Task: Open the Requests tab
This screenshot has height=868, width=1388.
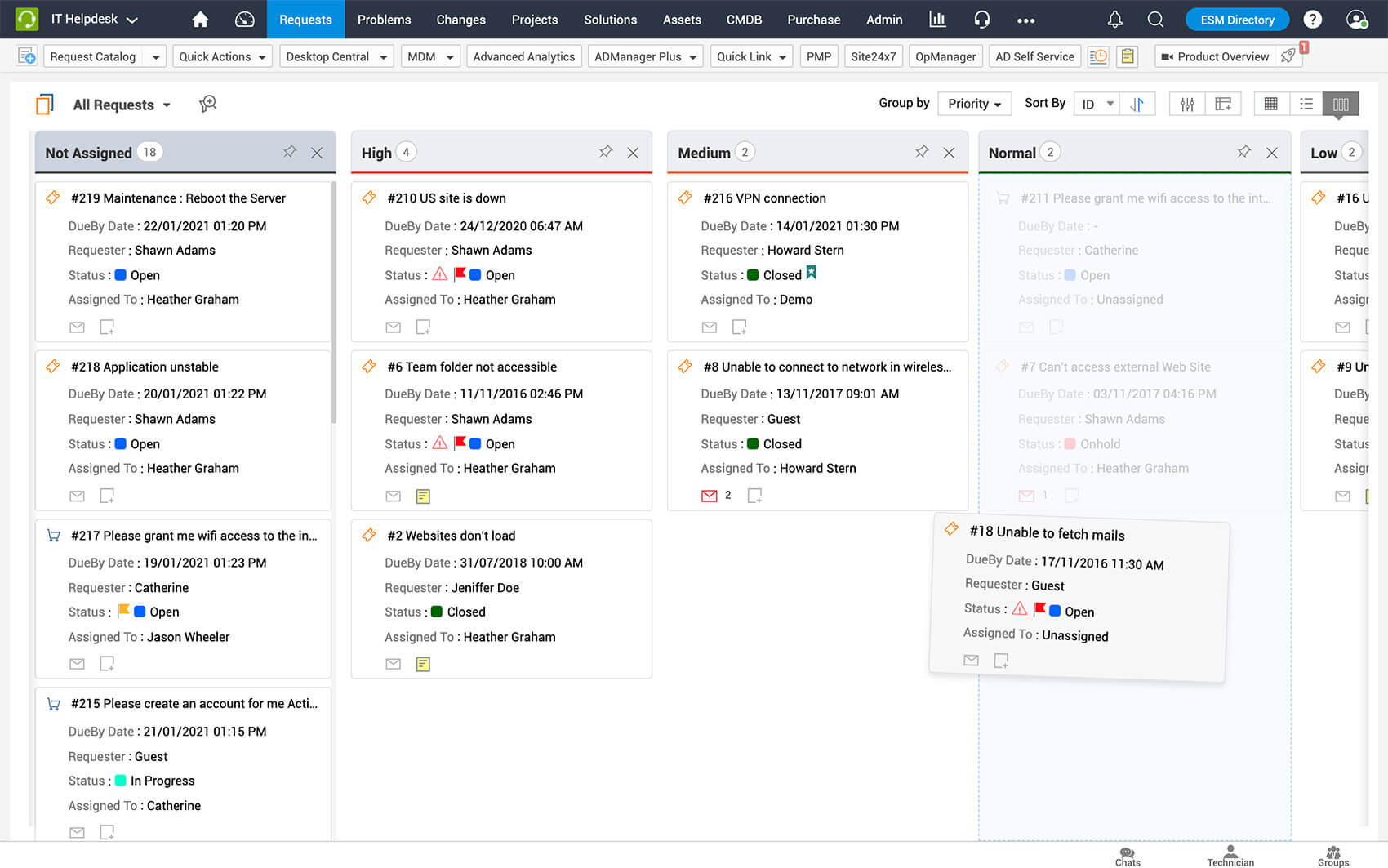Action: coord(305,20)
